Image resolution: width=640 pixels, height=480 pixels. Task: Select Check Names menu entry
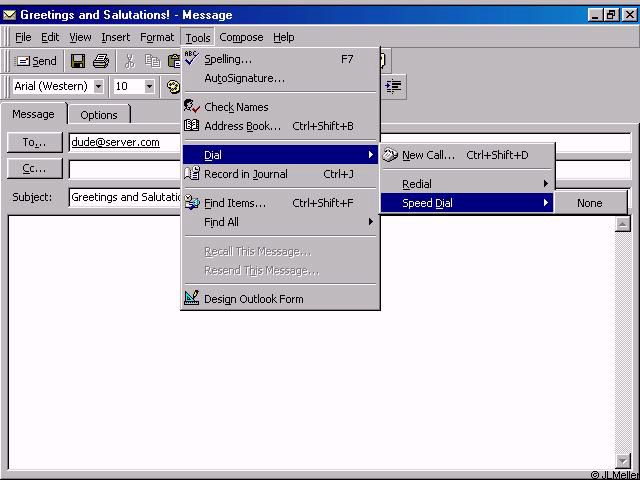tap(280, 107)
